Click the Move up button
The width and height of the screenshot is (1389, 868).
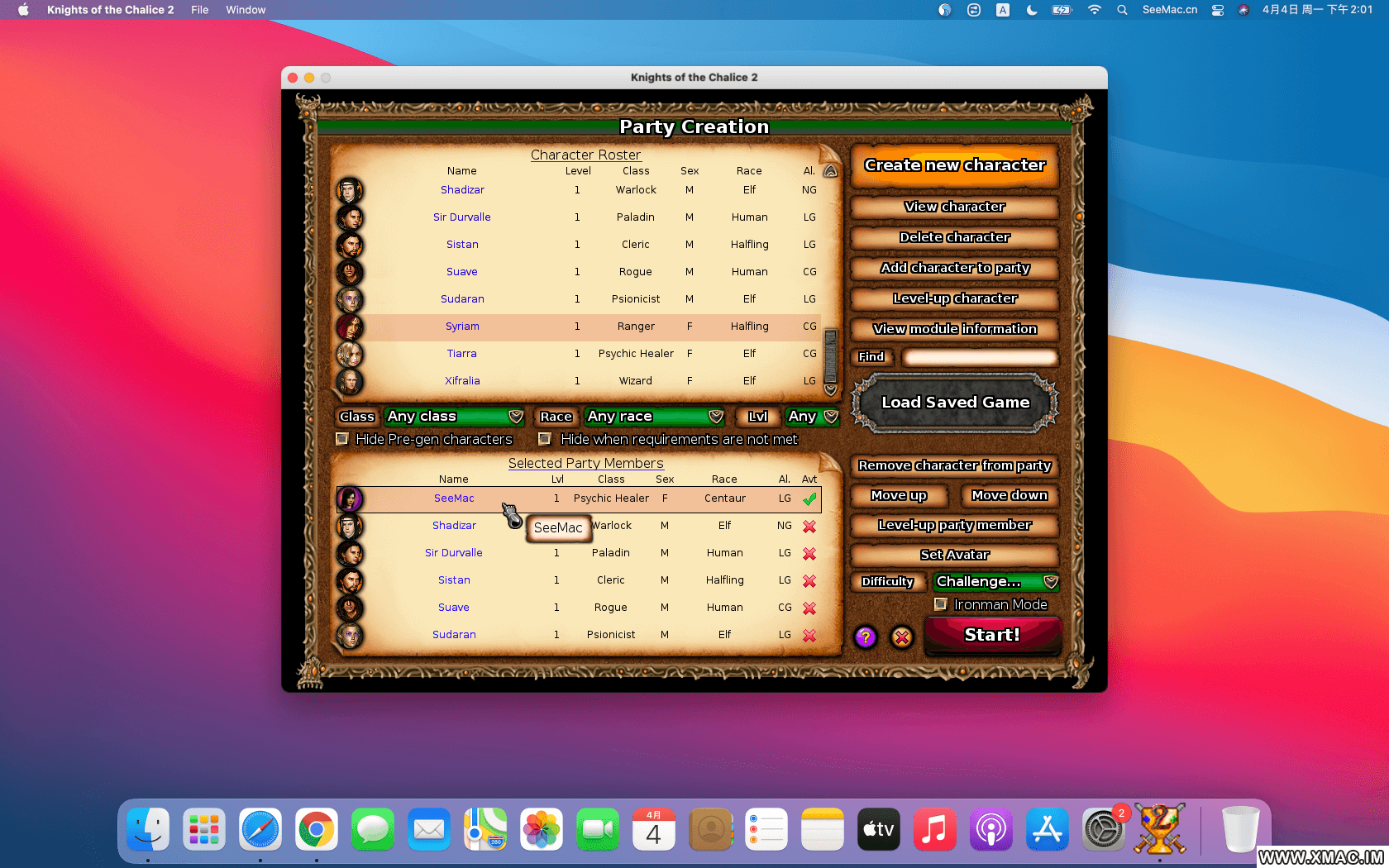(x=899, y=495)
